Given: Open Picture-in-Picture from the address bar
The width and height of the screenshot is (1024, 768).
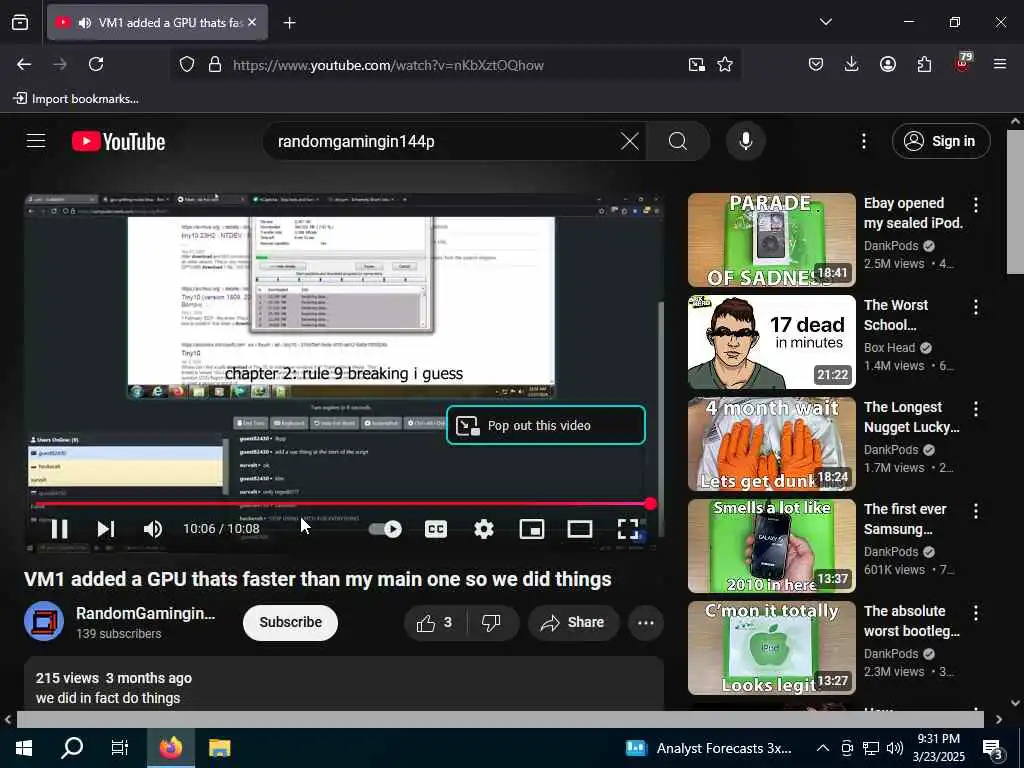Looking at the screenshot, I should coord(697,65).
